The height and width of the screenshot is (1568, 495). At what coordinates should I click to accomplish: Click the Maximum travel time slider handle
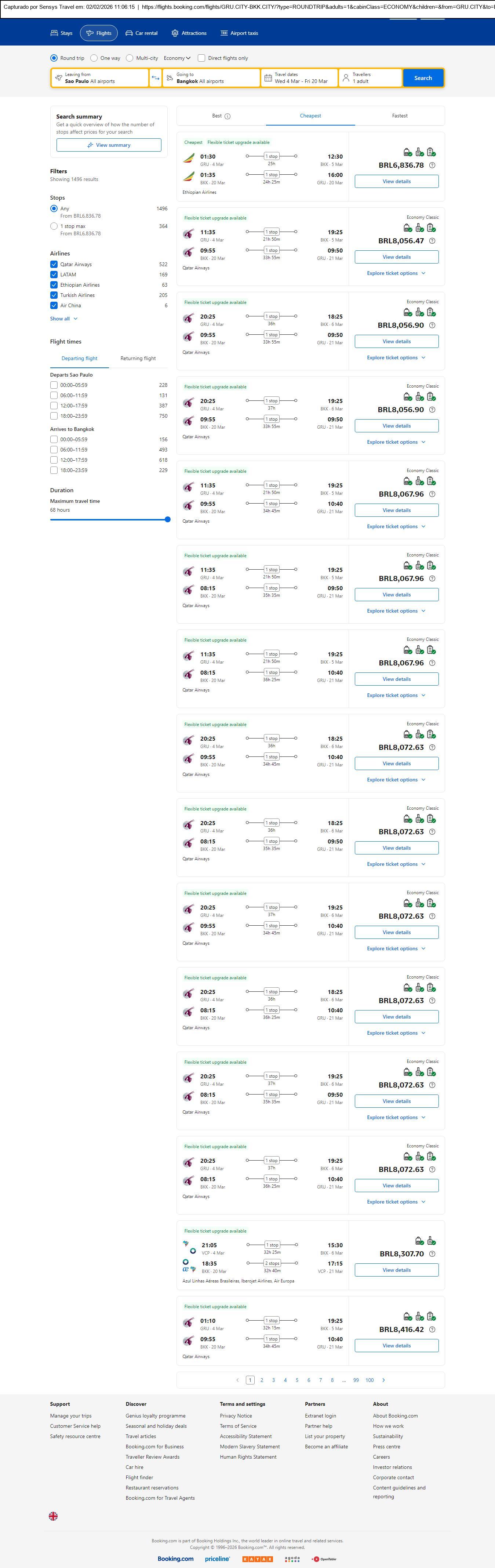click(167, 520)
